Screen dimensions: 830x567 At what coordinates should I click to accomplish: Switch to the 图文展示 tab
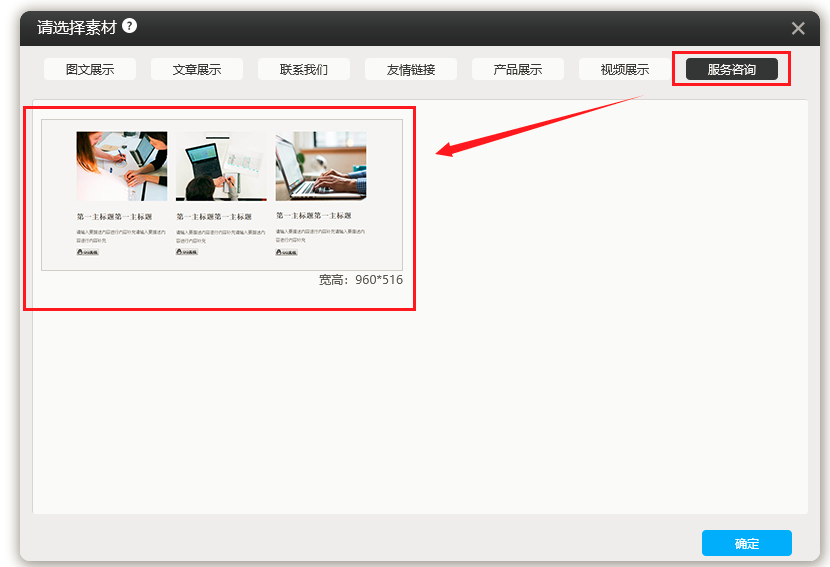(90, 70)
